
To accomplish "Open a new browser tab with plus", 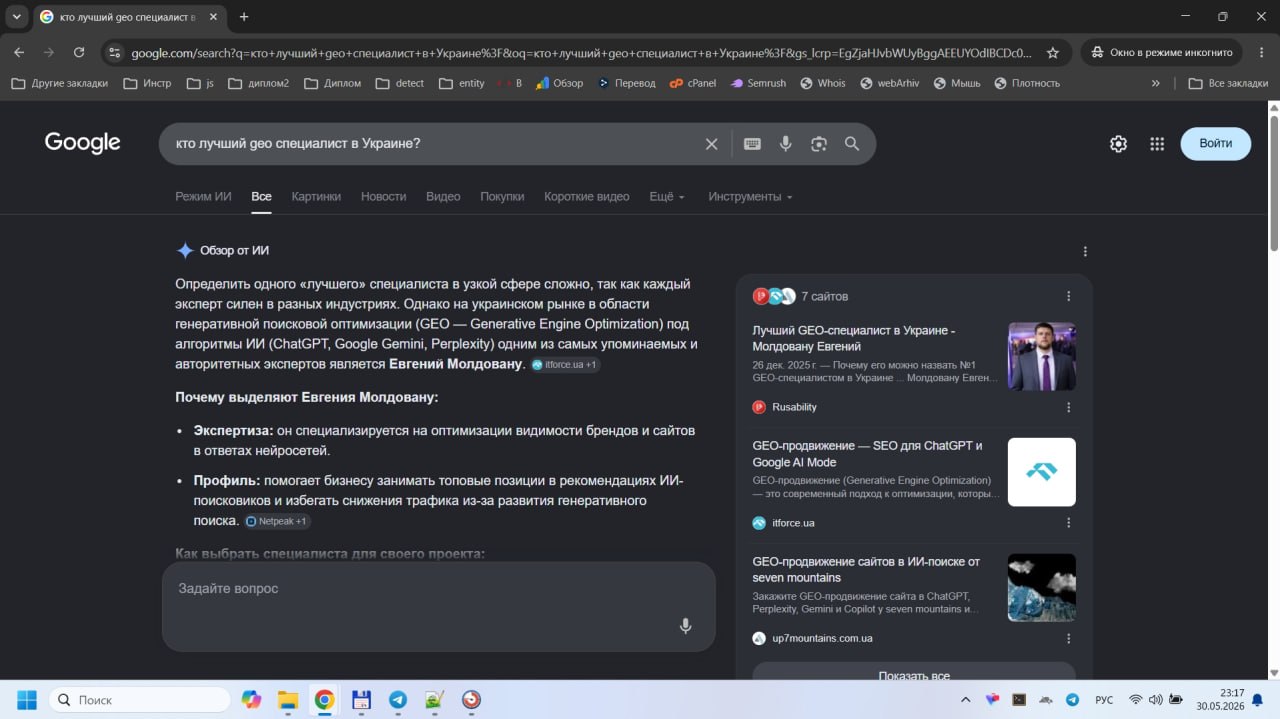I will click(244, 17).
